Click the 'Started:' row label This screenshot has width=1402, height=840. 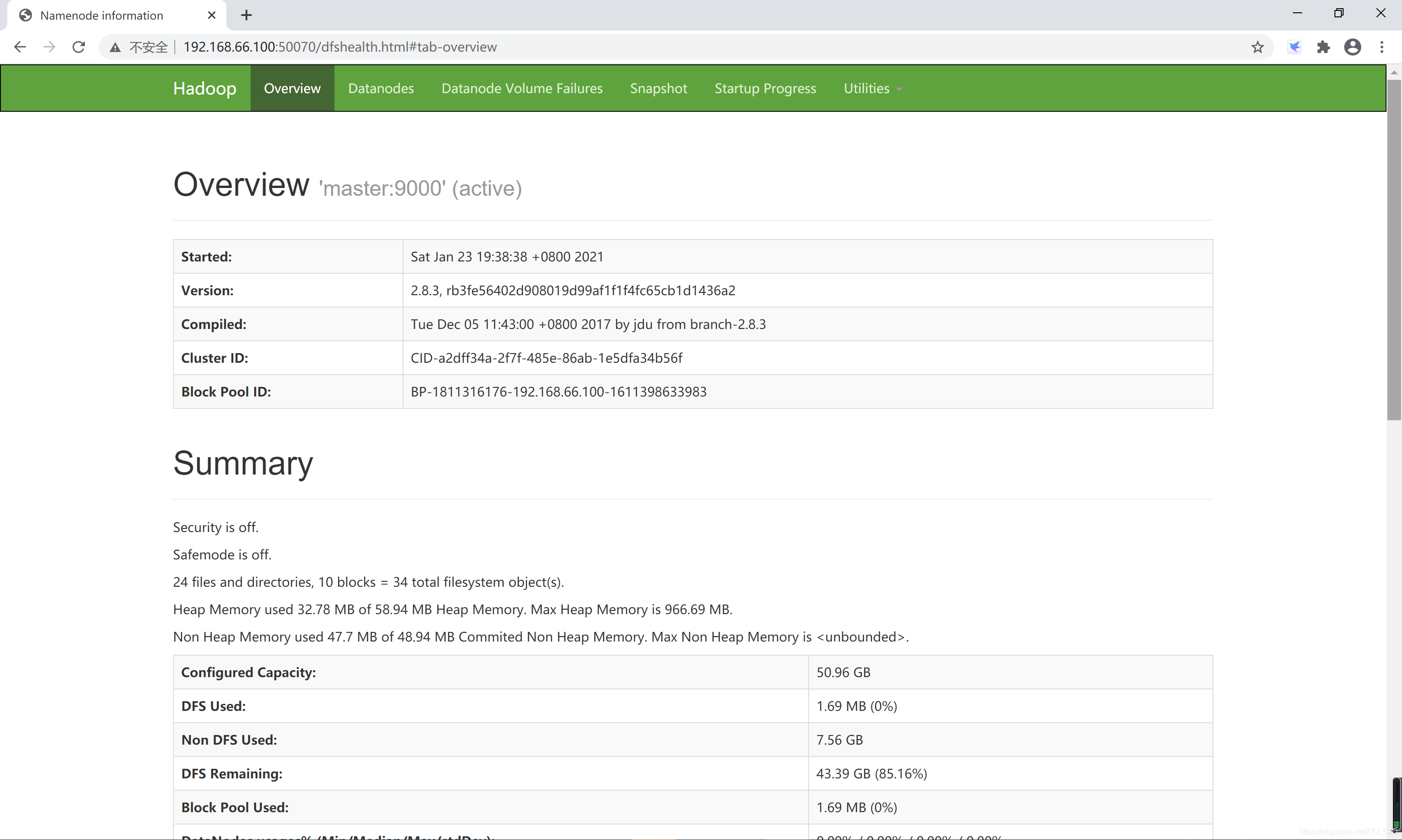207,257
